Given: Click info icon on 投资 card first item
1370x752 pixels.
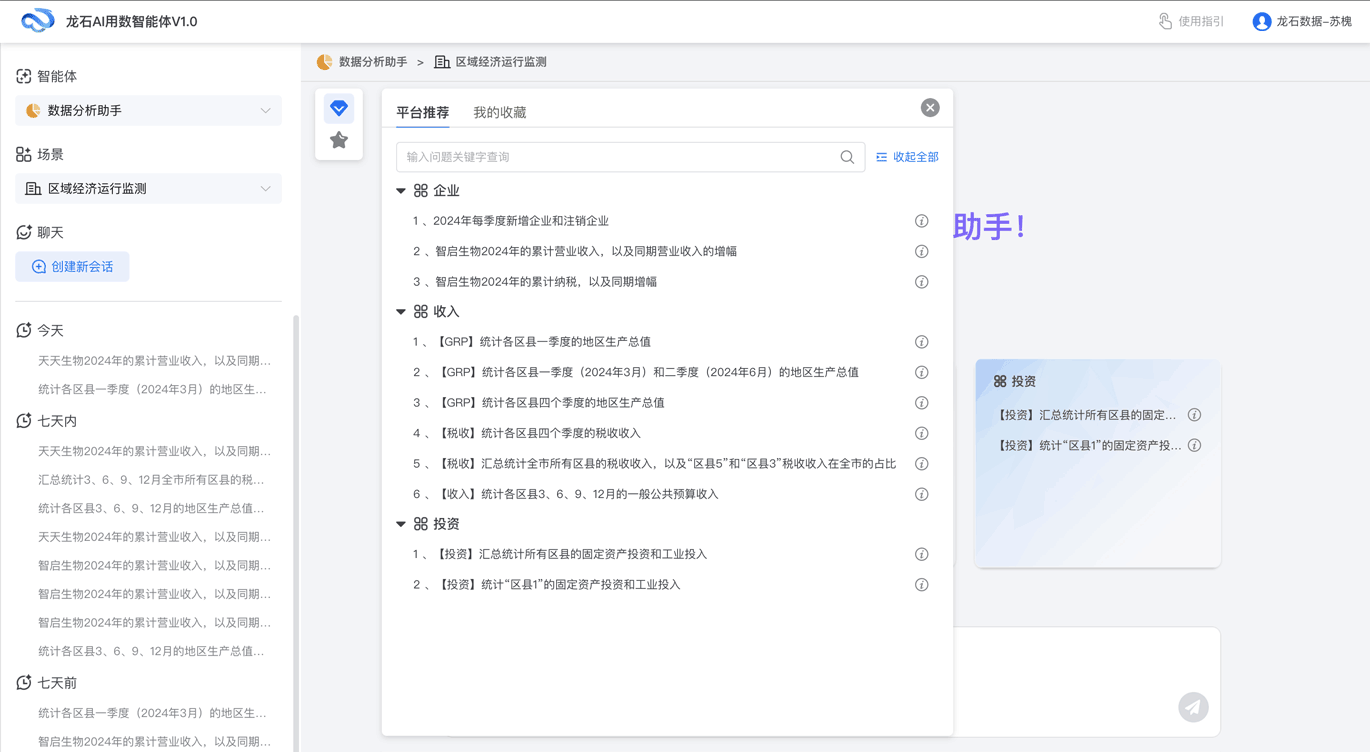Looking at the screenshot, I should pyautogui.click(x=1194, y=414).
